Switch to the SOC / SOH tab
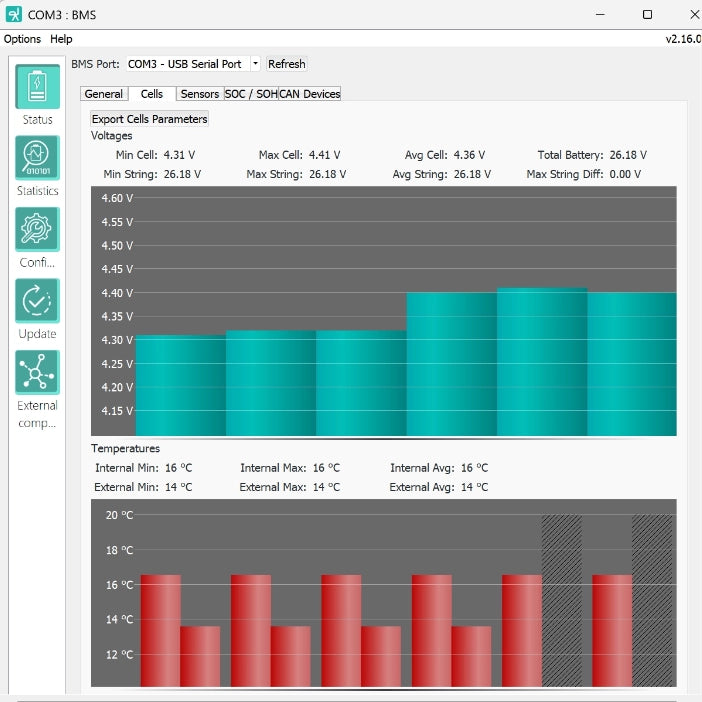The height and width of the screenshot is (702, 702). coord(250,94)
